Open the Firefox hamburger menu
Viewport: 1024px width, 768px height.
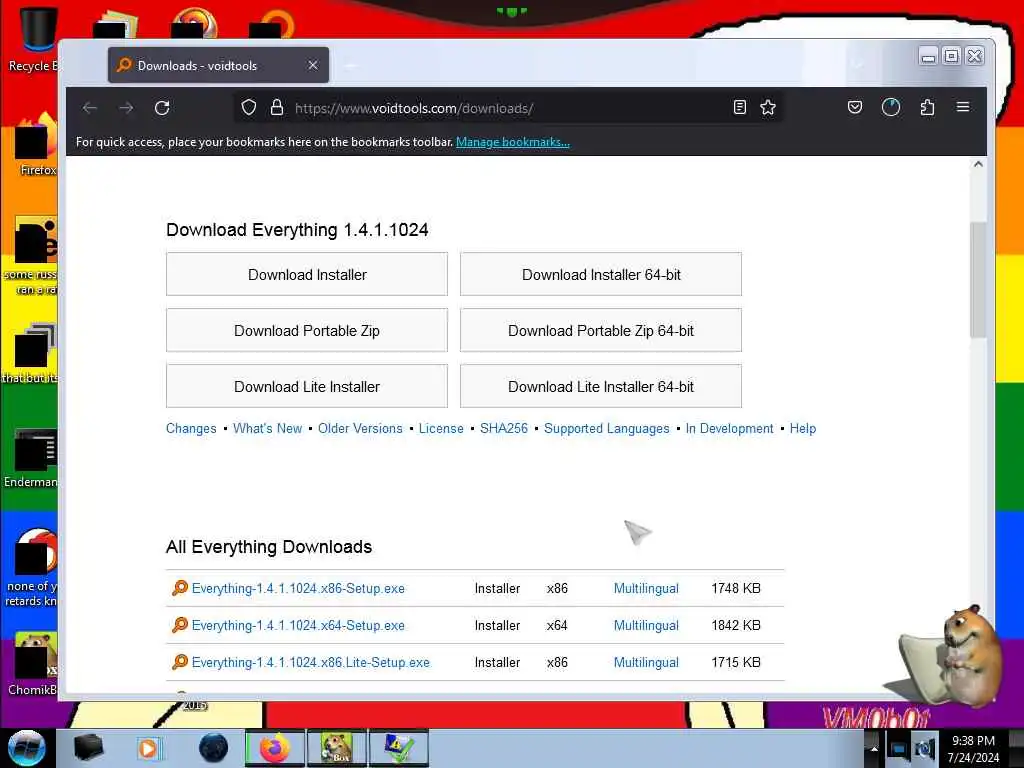point(963,107)
